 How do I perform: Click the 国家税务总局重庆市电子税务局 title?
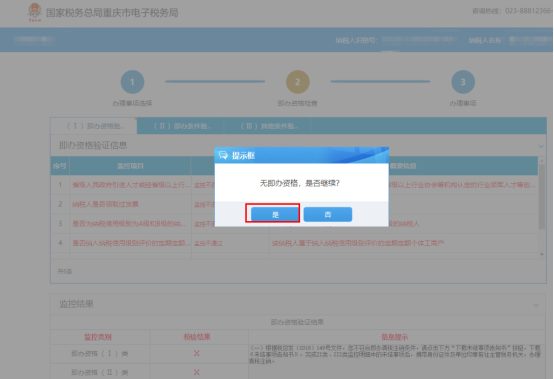pos(112,13)
